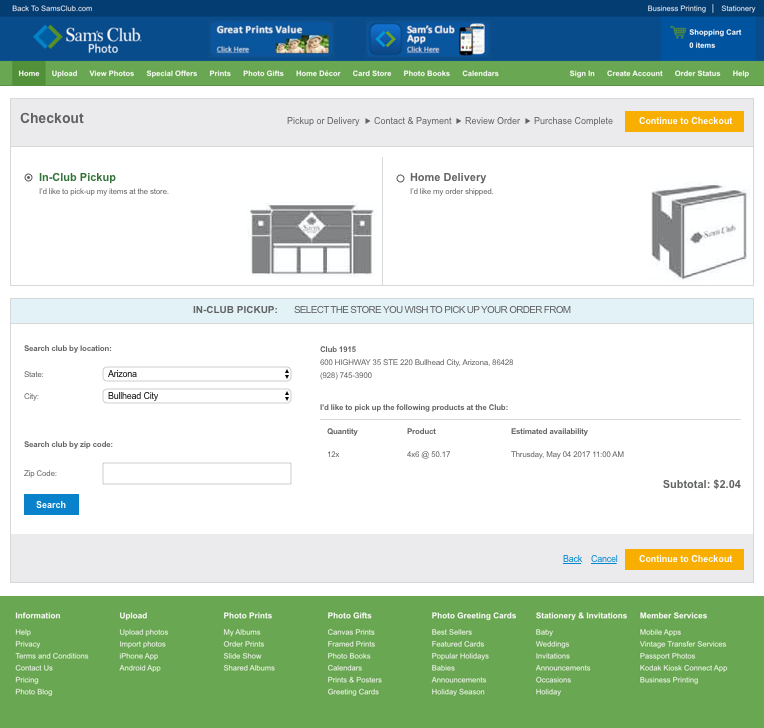764x728 pixels.
Task: Click footer Mobile Apps link
Action: 660,632
